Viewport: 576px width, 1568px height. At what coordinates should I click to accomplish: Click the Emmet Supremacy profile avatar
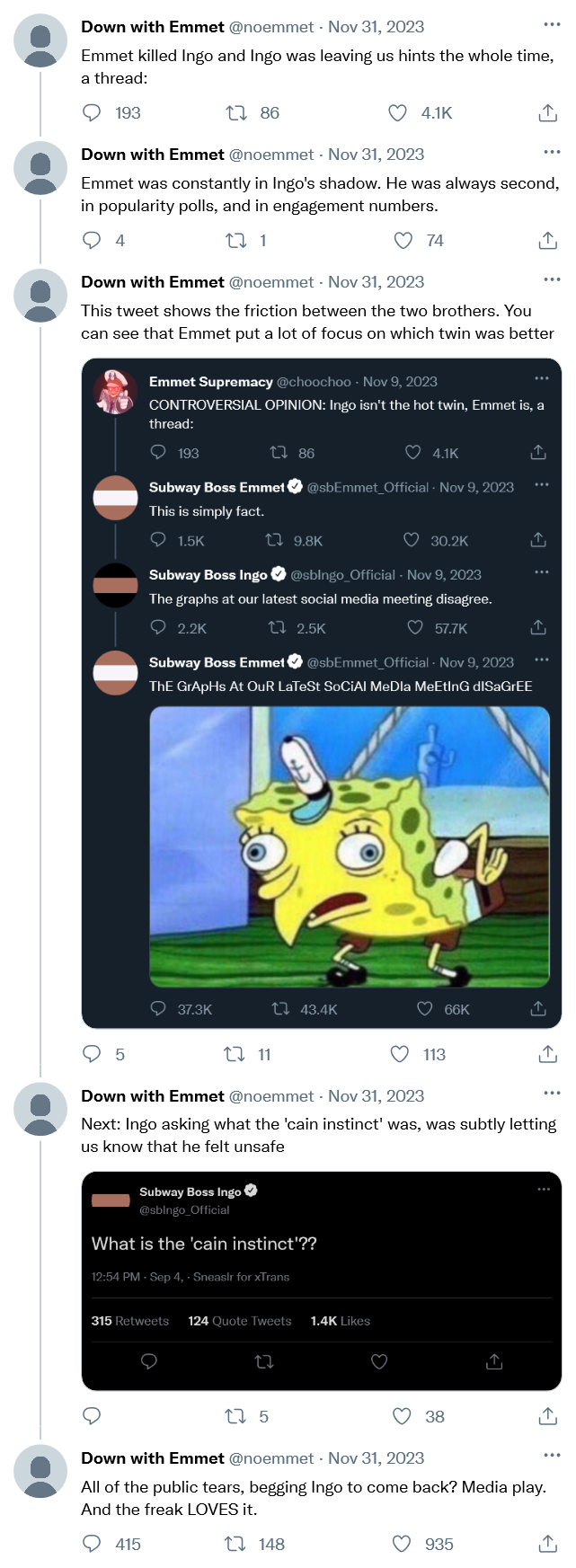click(x=115, y=392)
